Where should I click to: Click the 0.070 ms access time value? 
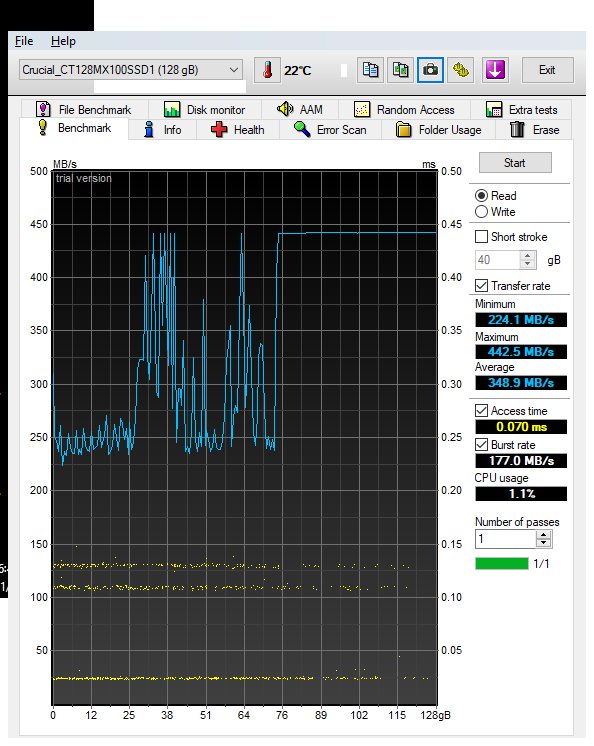point(521,426)
